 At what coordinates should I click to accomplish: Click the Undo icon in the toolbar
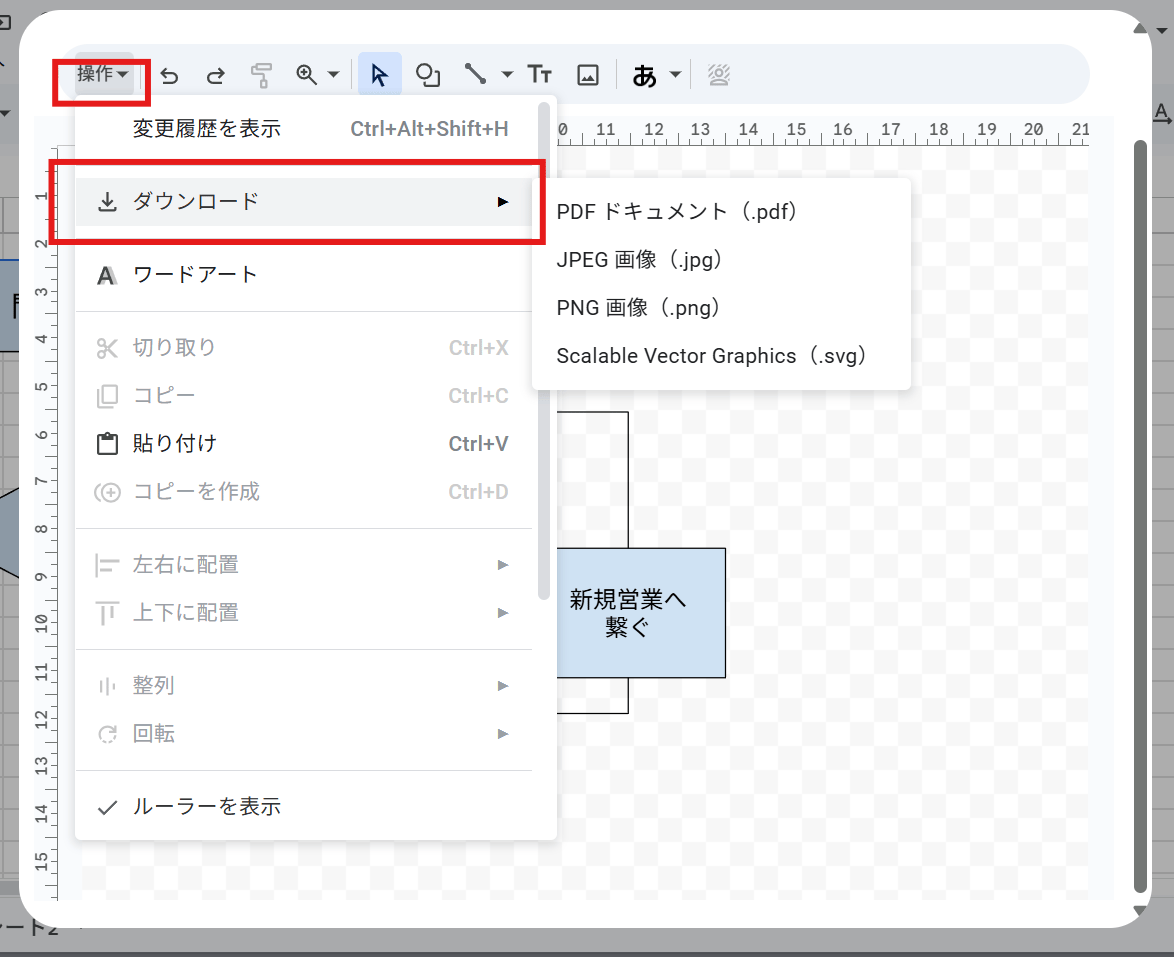coord(169,74)
